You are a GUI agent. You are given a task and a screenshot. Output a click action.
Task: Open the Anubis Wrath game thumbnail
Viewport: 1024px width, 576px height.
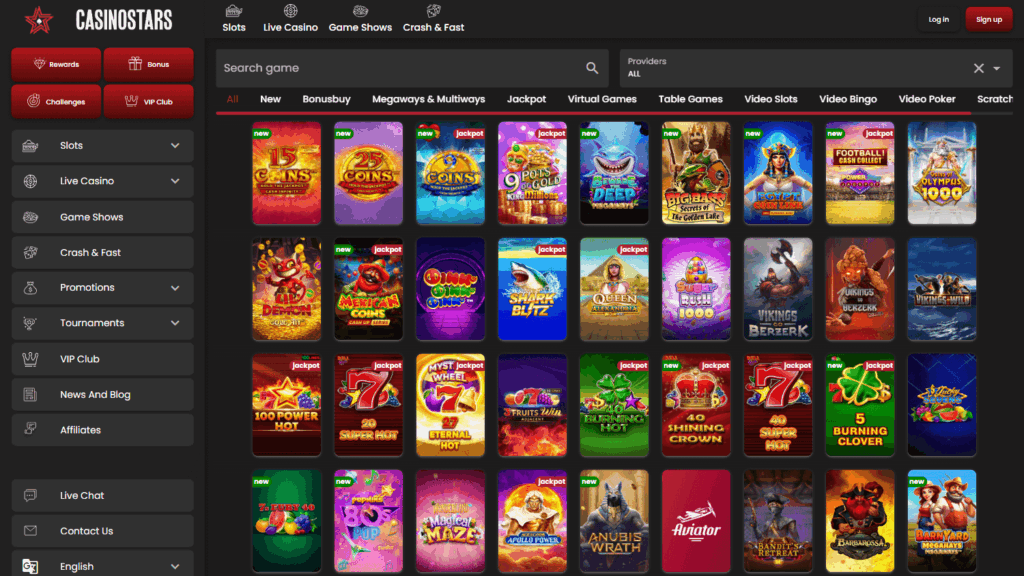[614, 521]
